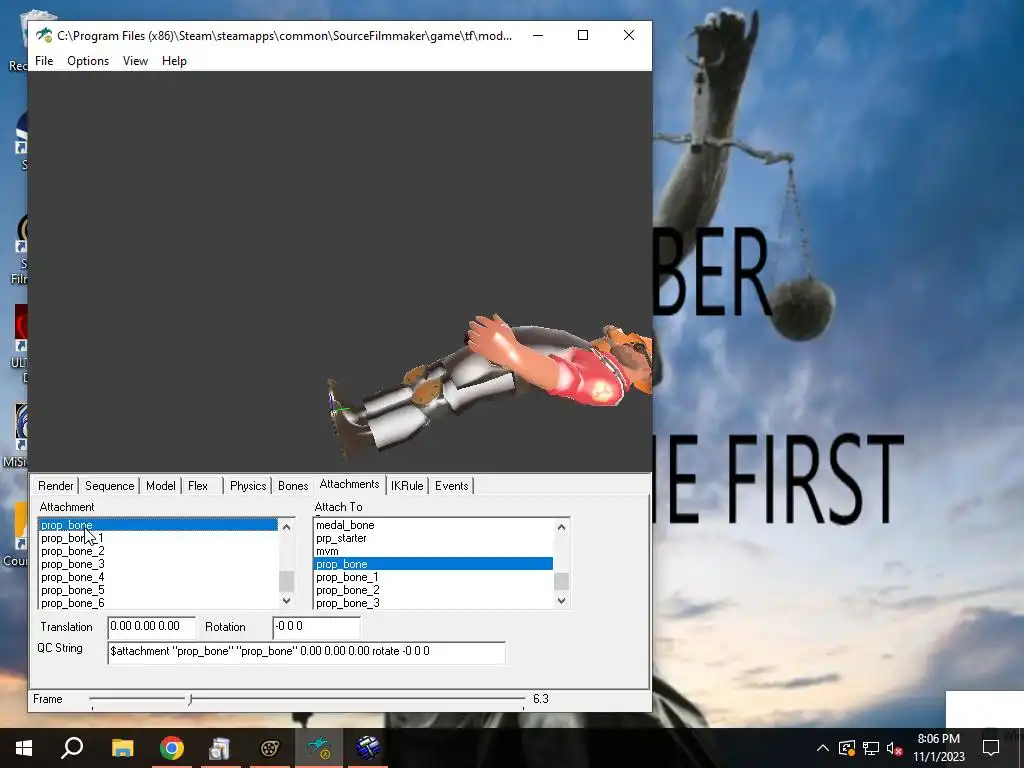
Task: Select prop_bone_1 in Attachment list
Action: [x=158, y=538]
